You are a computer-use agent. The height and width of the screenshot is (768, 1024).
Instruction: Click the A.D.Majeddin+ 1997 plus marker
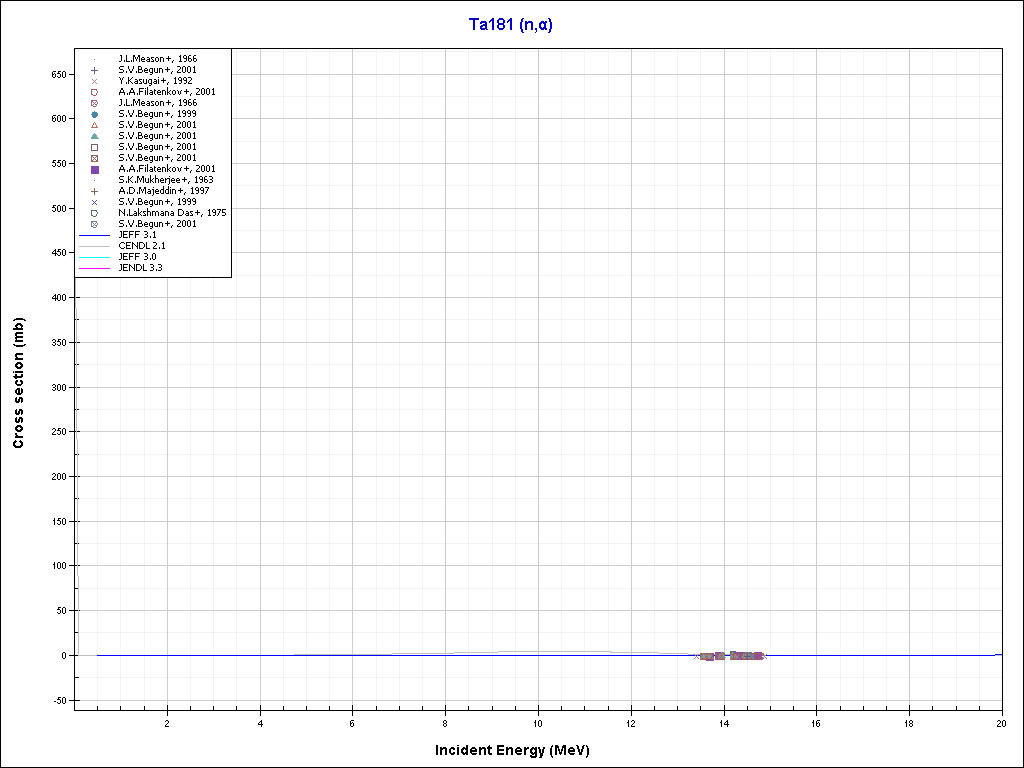94,191
